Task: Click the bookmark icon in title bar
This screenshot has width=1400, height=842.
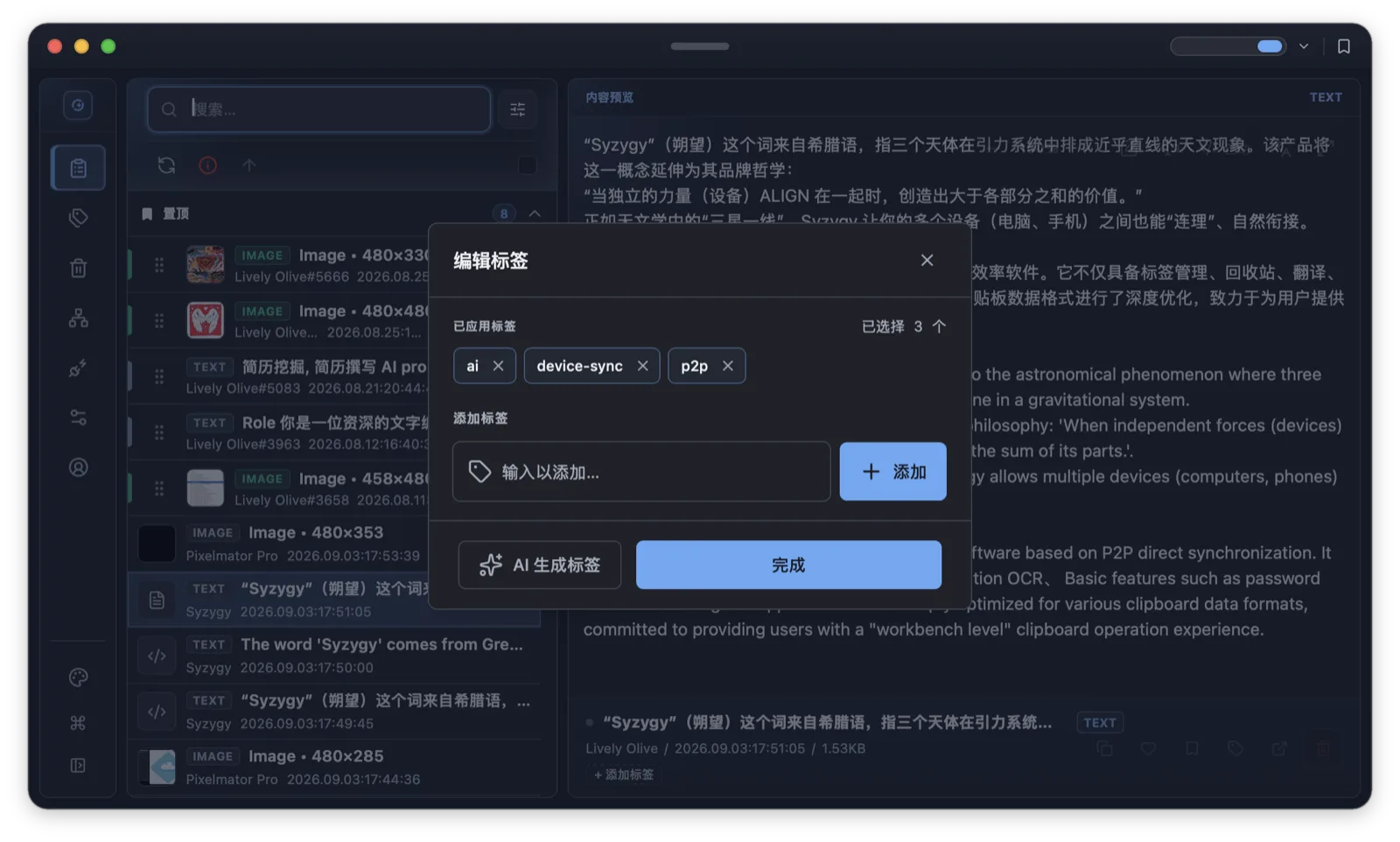Action: pos(1343,46)
